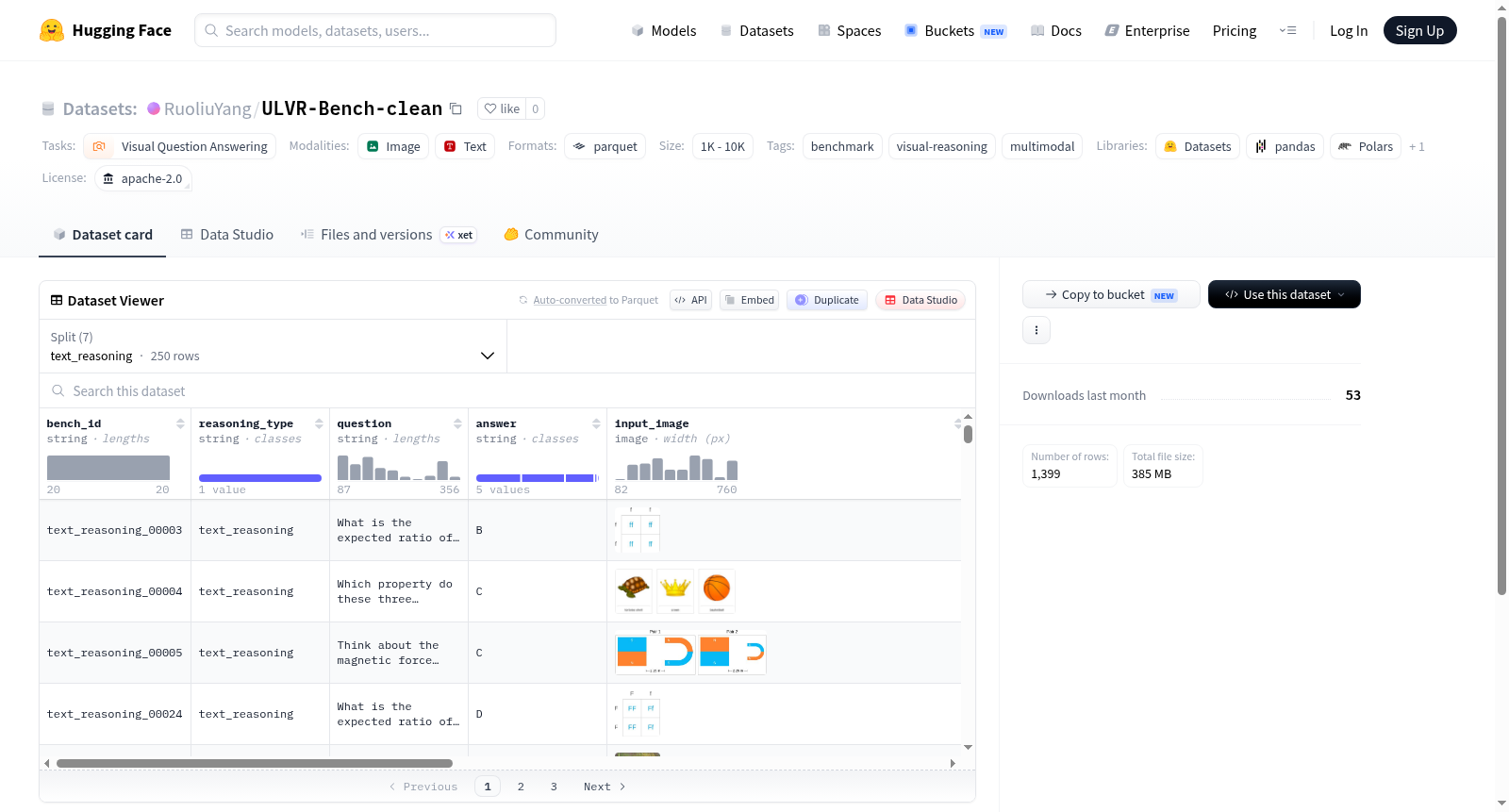Click the Sign Up button

point(1419,30)
